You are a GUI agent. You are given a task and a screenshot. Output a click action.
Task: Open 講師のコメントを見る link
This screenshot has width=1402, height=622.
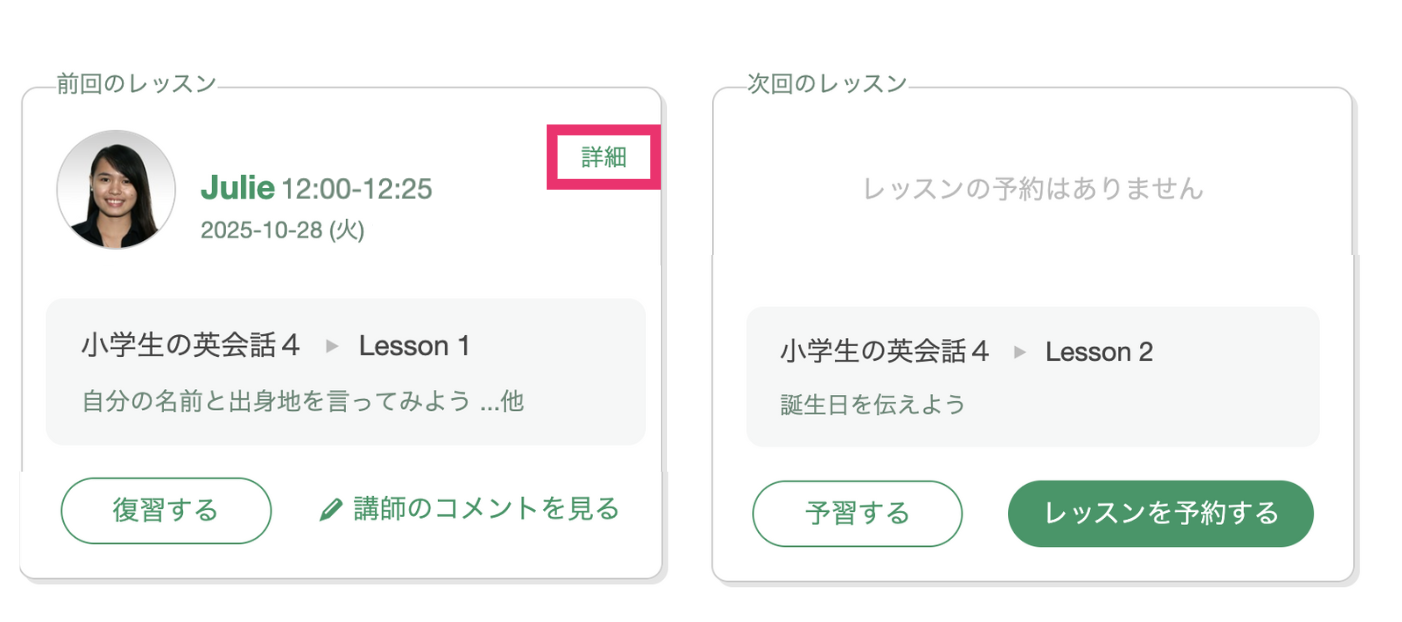486,509
